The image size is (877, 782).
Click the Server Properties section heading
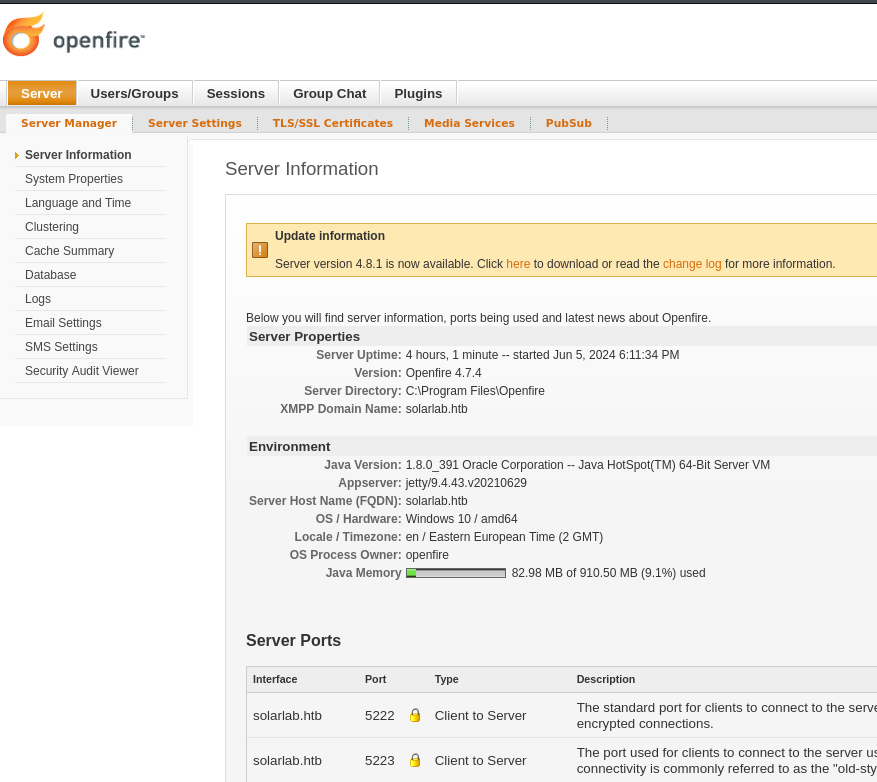(304, 337)
